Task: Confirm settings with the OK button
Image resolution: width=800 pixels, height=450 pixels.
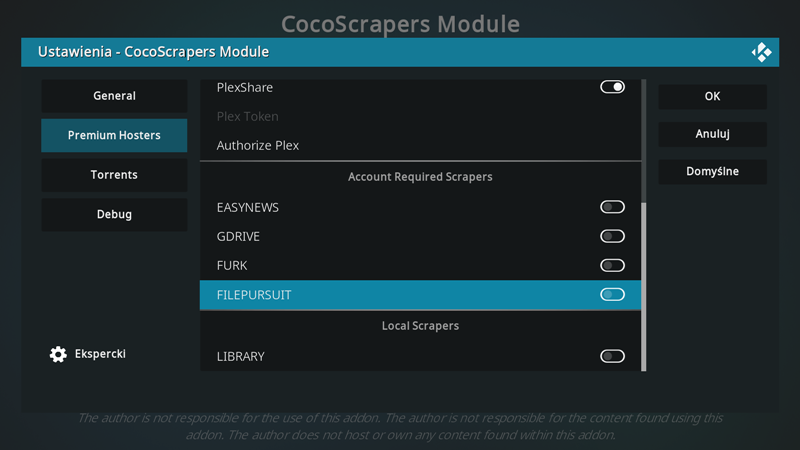Action: pos(712,96)
